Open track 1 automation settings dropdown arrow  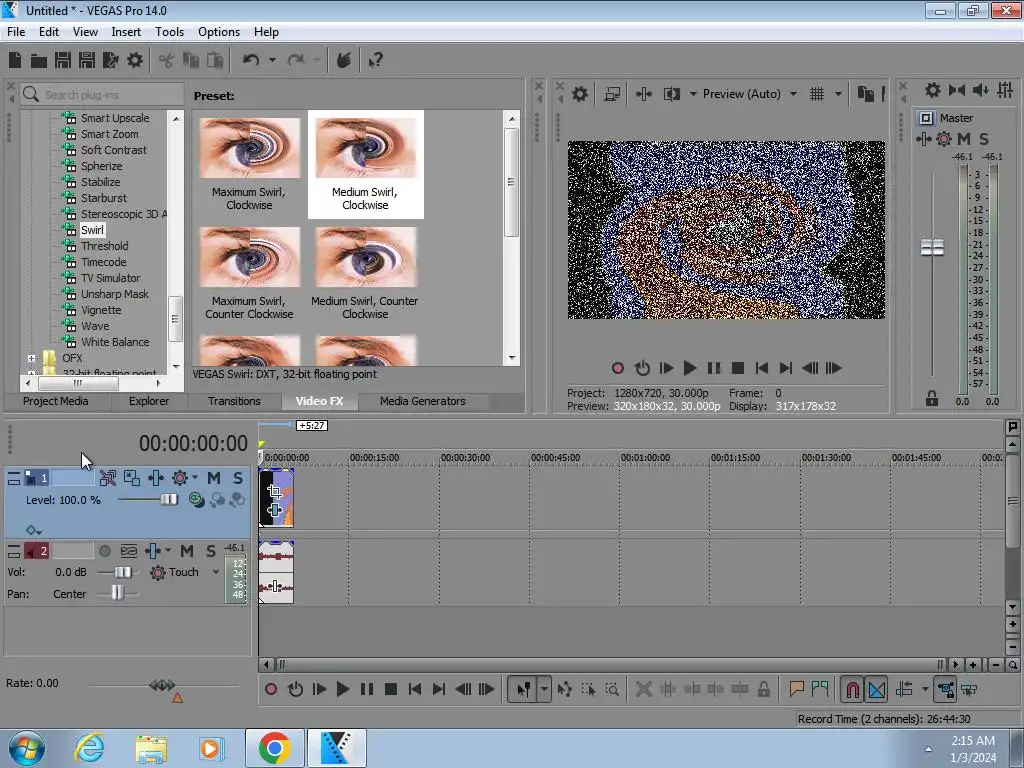tap(195, 478)
